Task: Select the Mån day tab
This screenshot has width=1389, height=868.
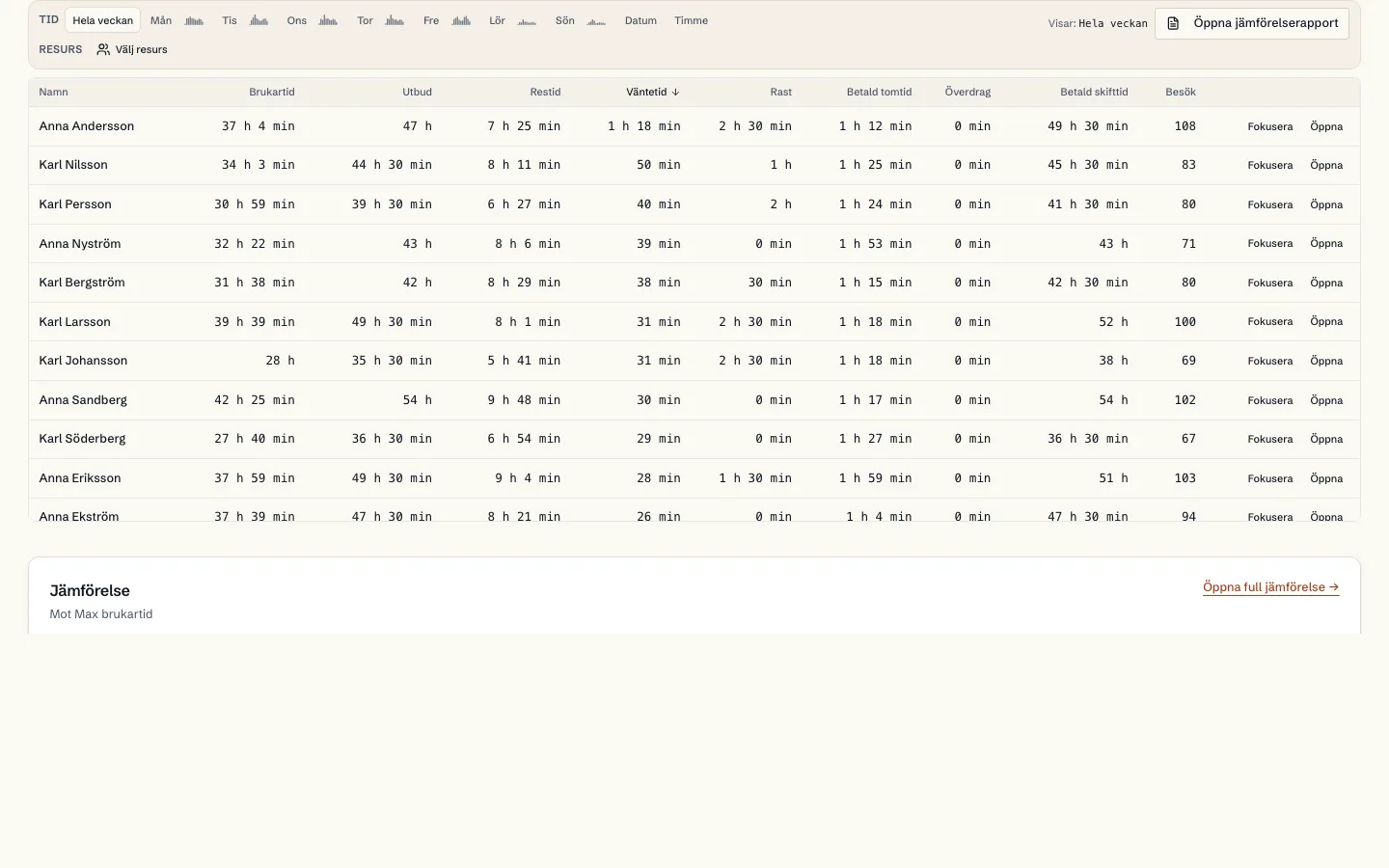Action: (161, 20)
